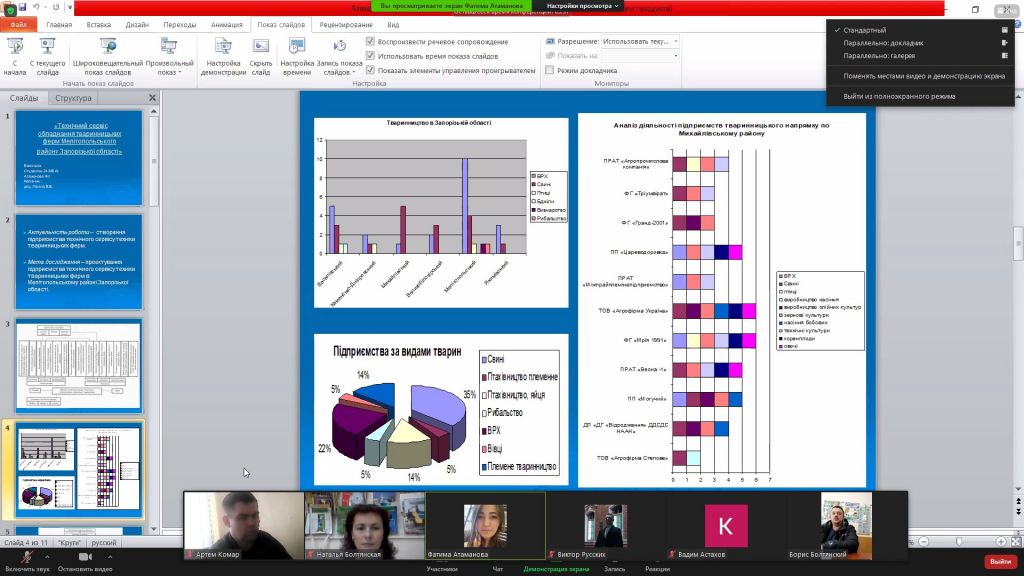Open Record Slide Show (Запись показа слайдов)
Viewport: 1024px width, 576px height.
pos(339,56)
